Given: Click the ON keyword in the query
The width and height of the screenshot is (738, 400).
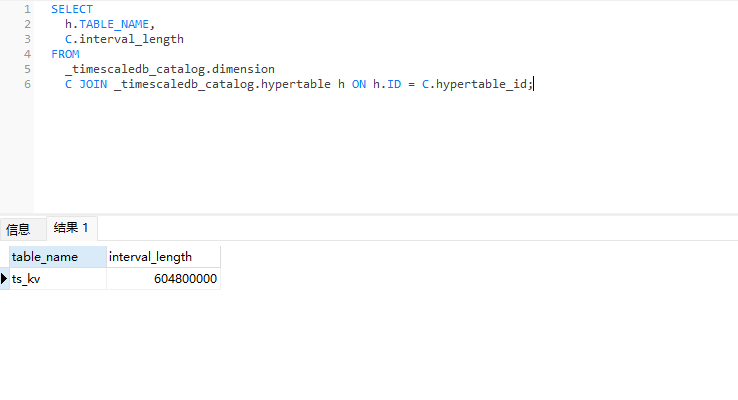Looking at the screenshot, I should click(358, 84).
